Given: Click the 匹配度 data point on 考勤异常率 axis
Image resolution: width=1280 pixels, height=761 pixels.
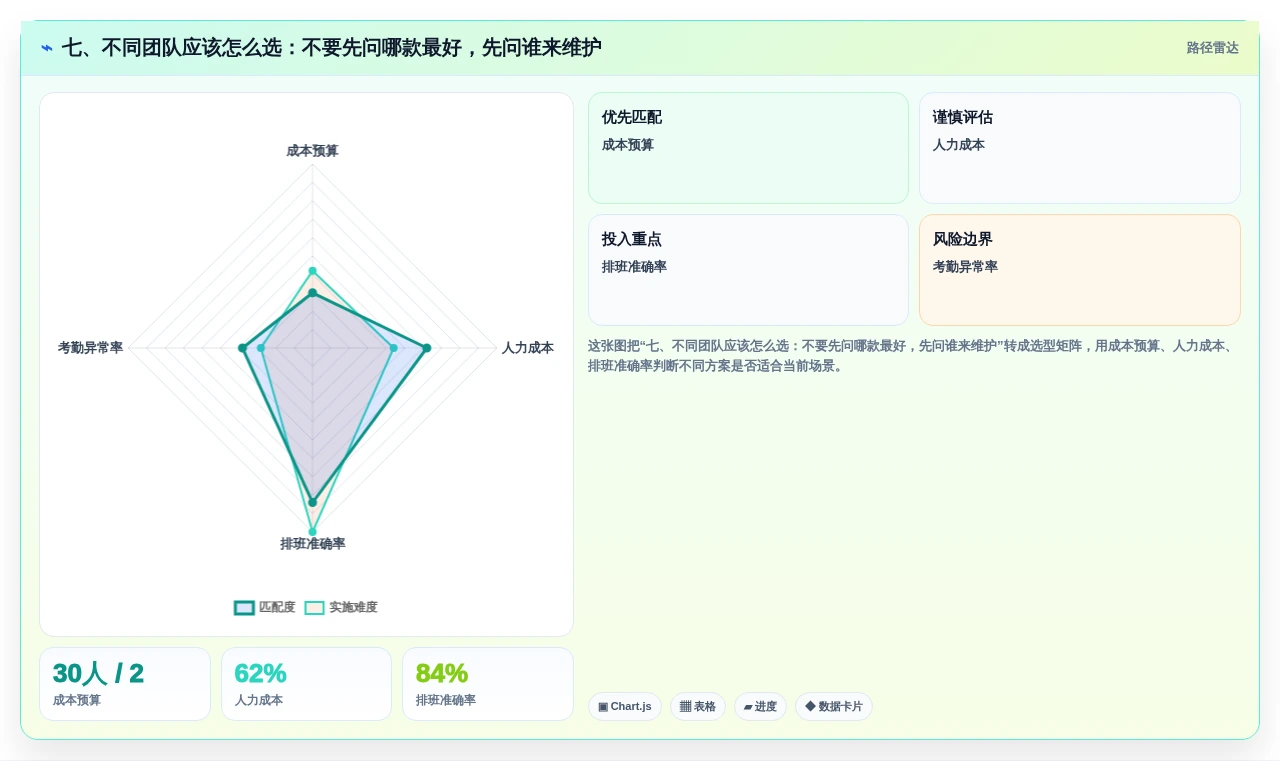Looking at the screenshot, I should [x=242, y=348].
